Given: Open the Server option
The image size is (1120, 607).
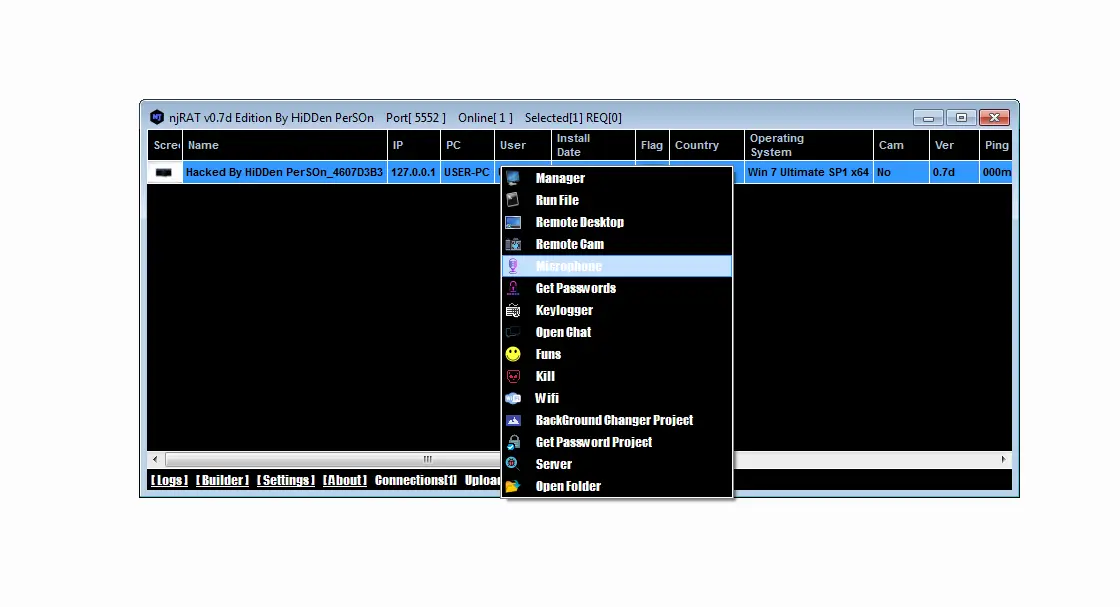Looking at the screenshot, I should (552, 464).
